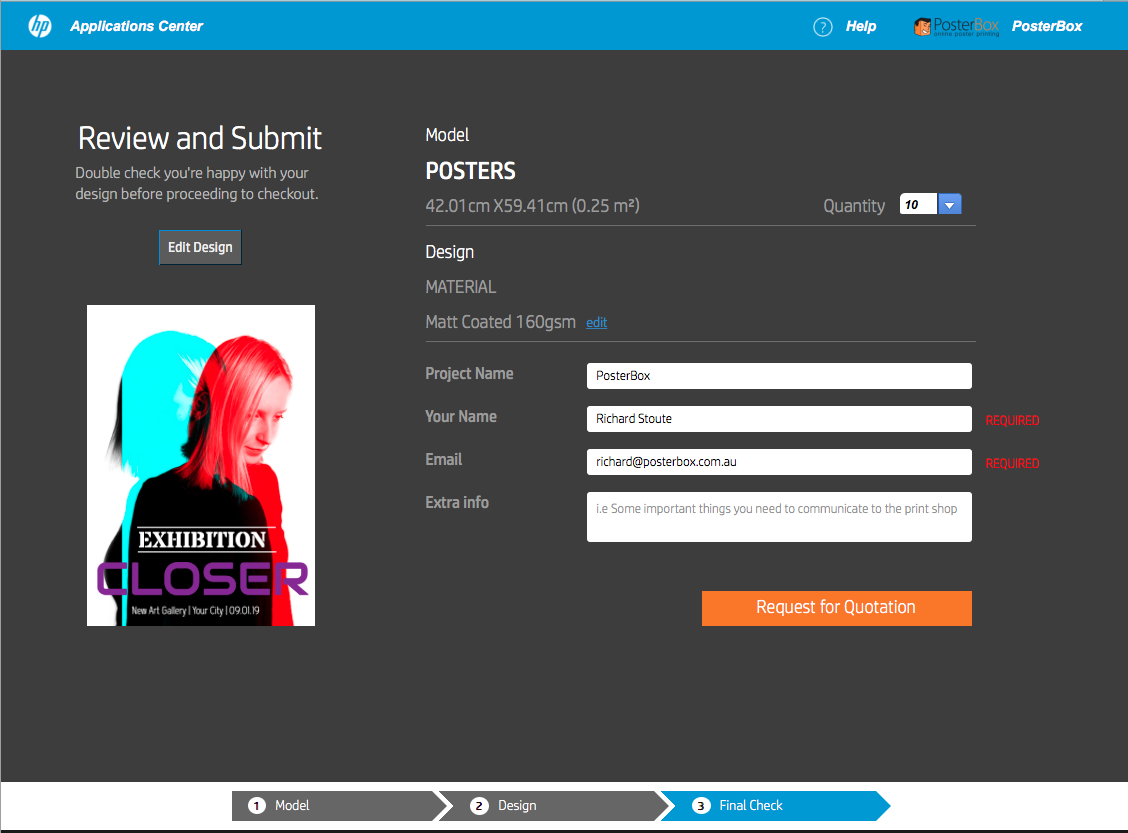The height and width of the screenshot is (833, 1128).
Task: Click the number 1 circle in Model step
Action: (256, 806)
